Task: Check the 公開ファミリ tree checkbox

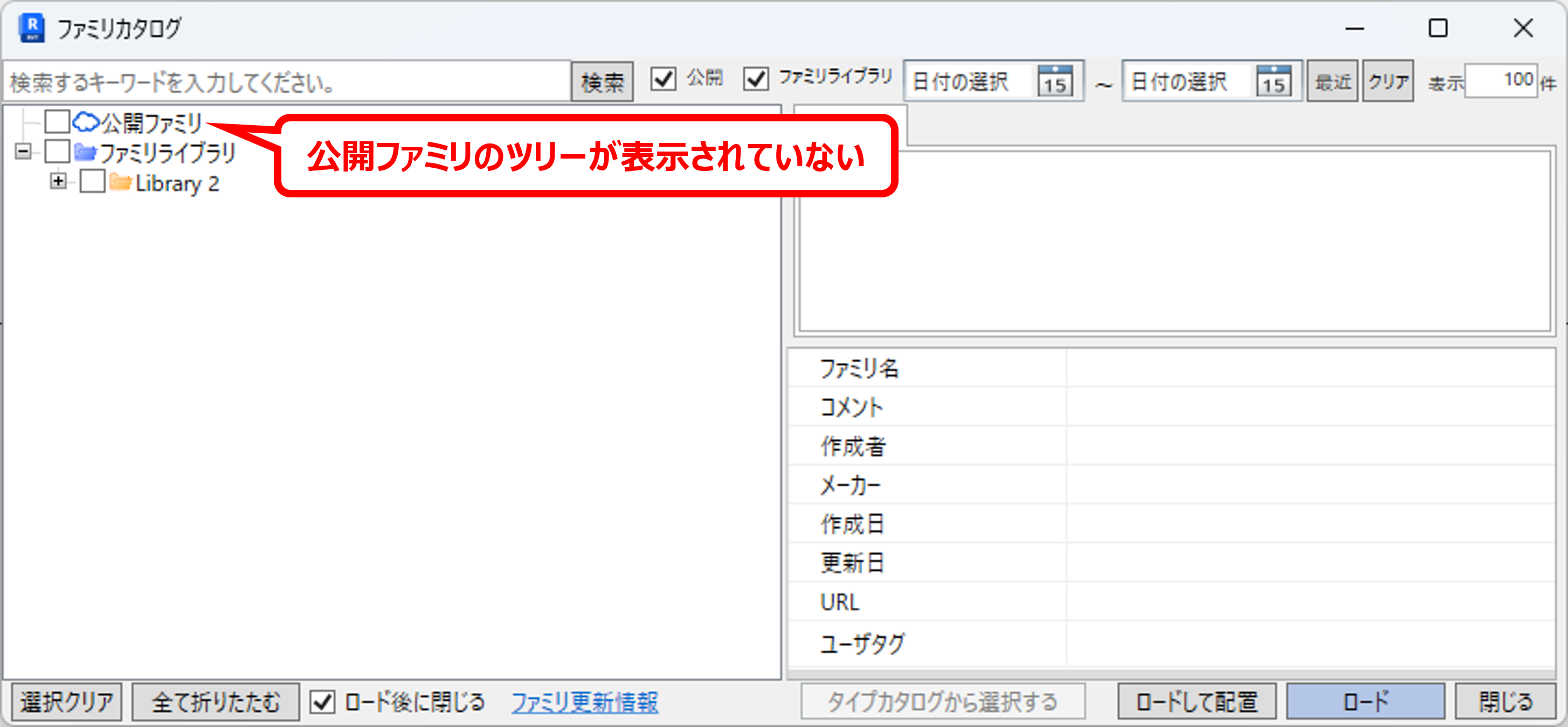Action: (57, 121)
